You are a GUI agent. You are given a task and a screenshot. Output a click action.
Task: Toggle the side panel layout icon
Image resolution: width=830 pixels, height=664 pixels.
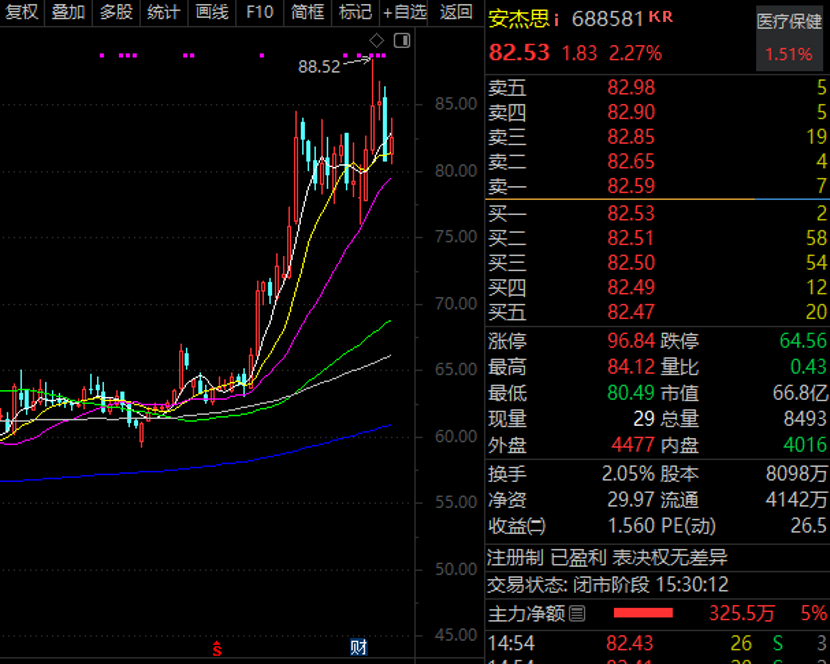click(402, 40)
